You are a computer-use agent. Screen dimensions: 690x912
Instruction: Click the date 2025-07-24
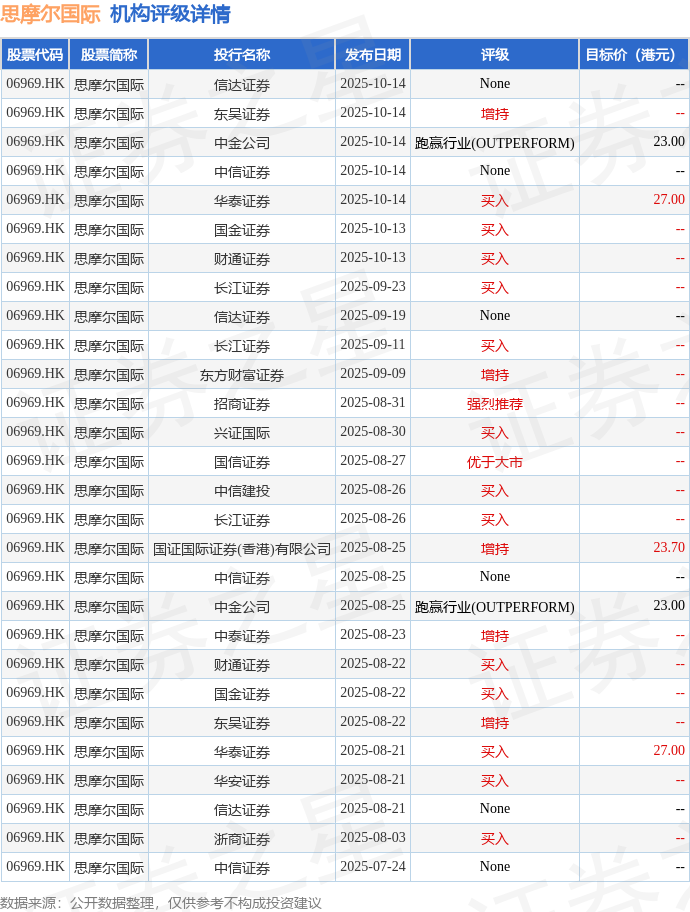(373, 867)
